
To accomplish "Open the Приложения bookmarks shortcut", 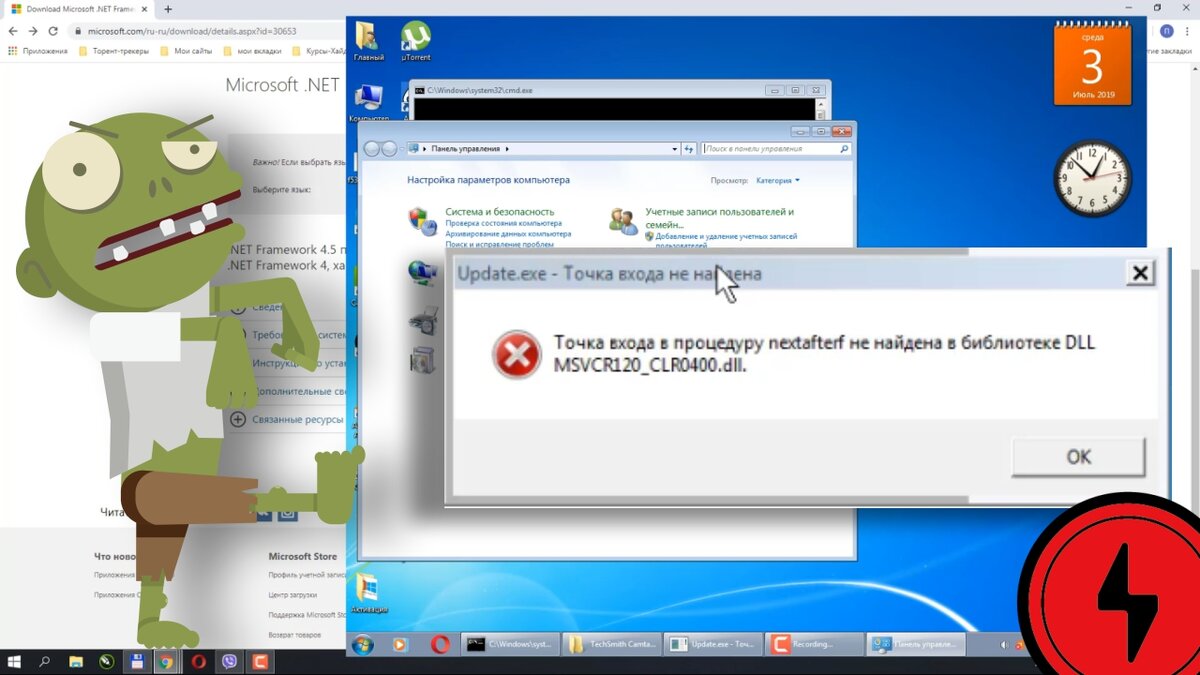I will tap(38, 50).
